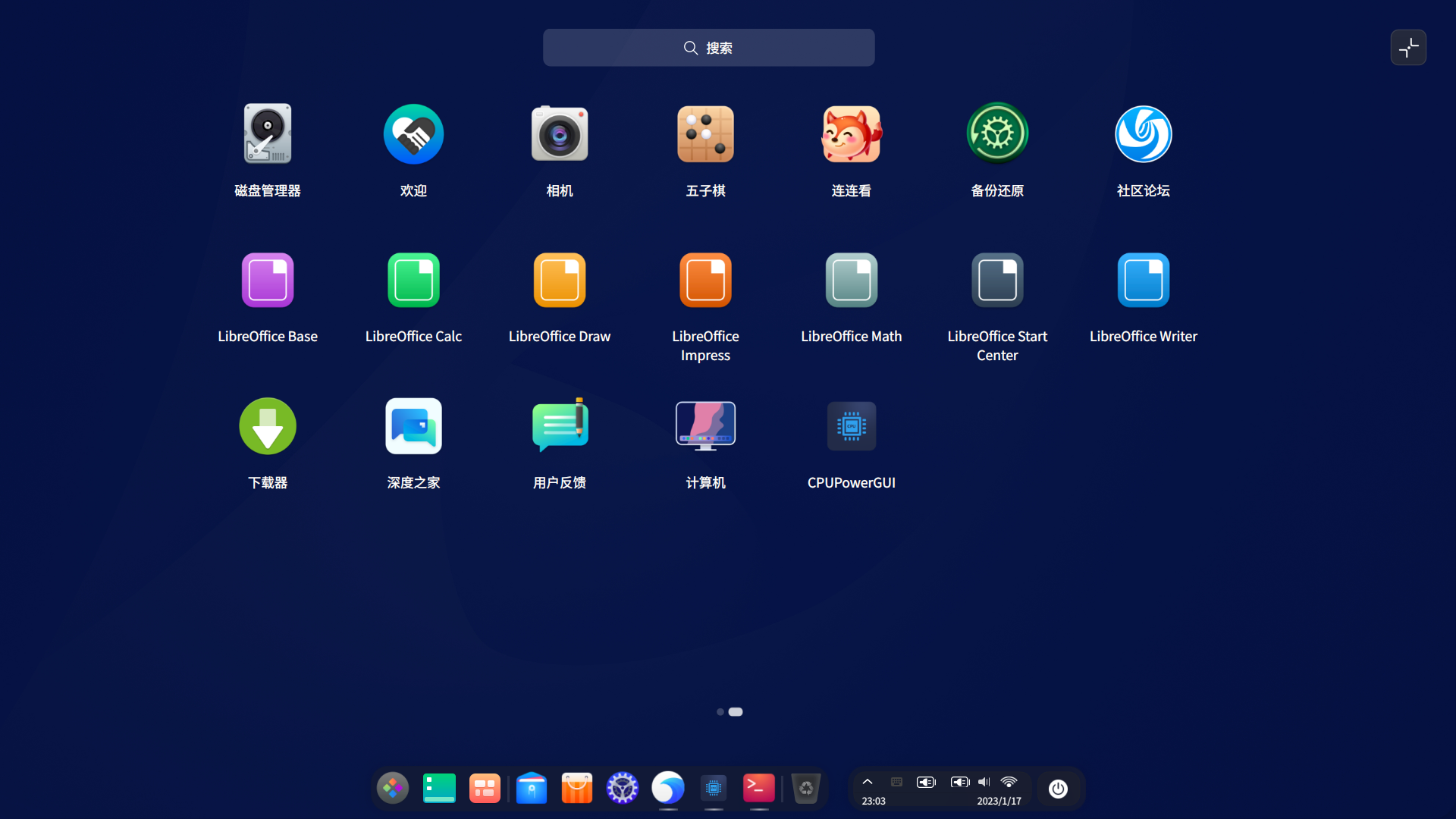Click the 搜索 search field
This screenshot has width=1456, height=819.
708,48
